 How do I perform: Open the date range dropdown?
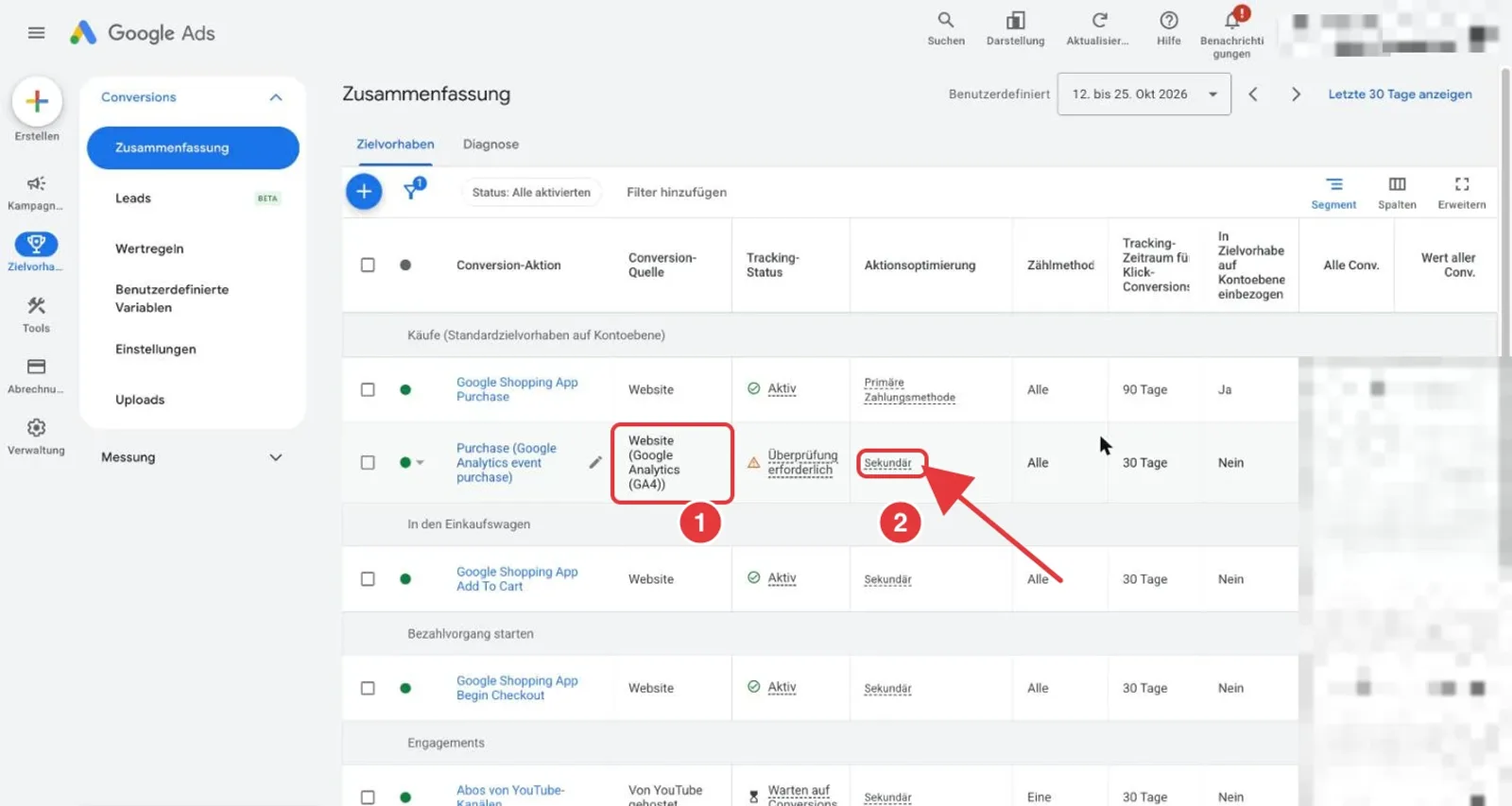click(x=1144, y=94)
